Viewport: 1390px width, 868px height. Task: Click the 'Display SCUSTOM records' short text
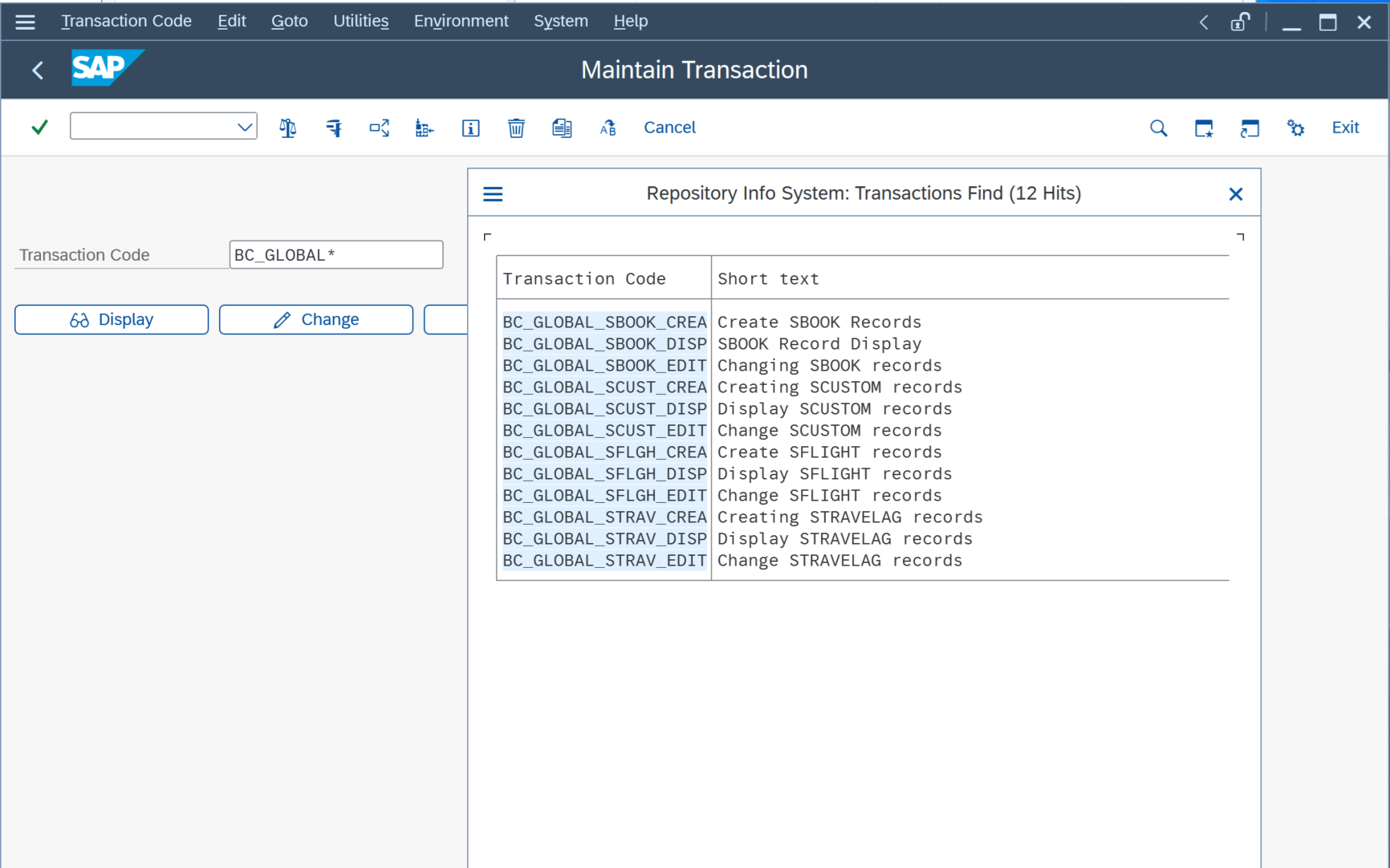click(x=835, y=408)
